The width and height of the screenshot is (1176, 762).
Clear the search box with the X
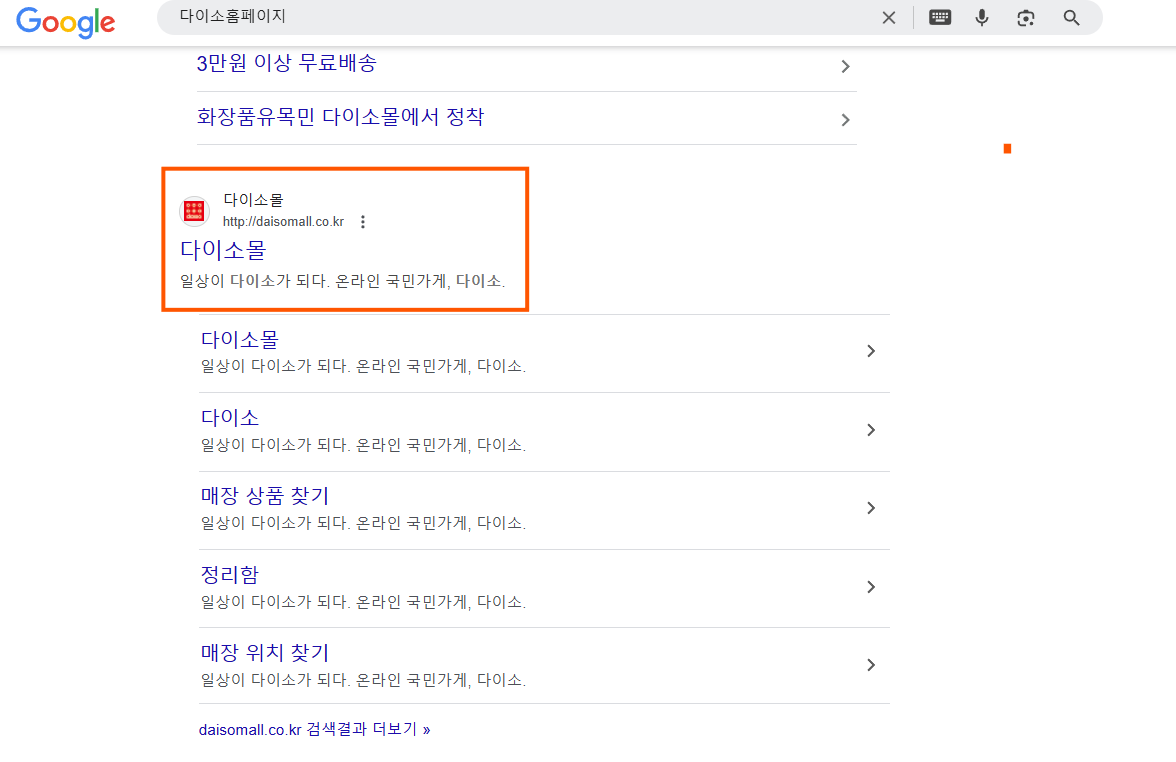889,17
